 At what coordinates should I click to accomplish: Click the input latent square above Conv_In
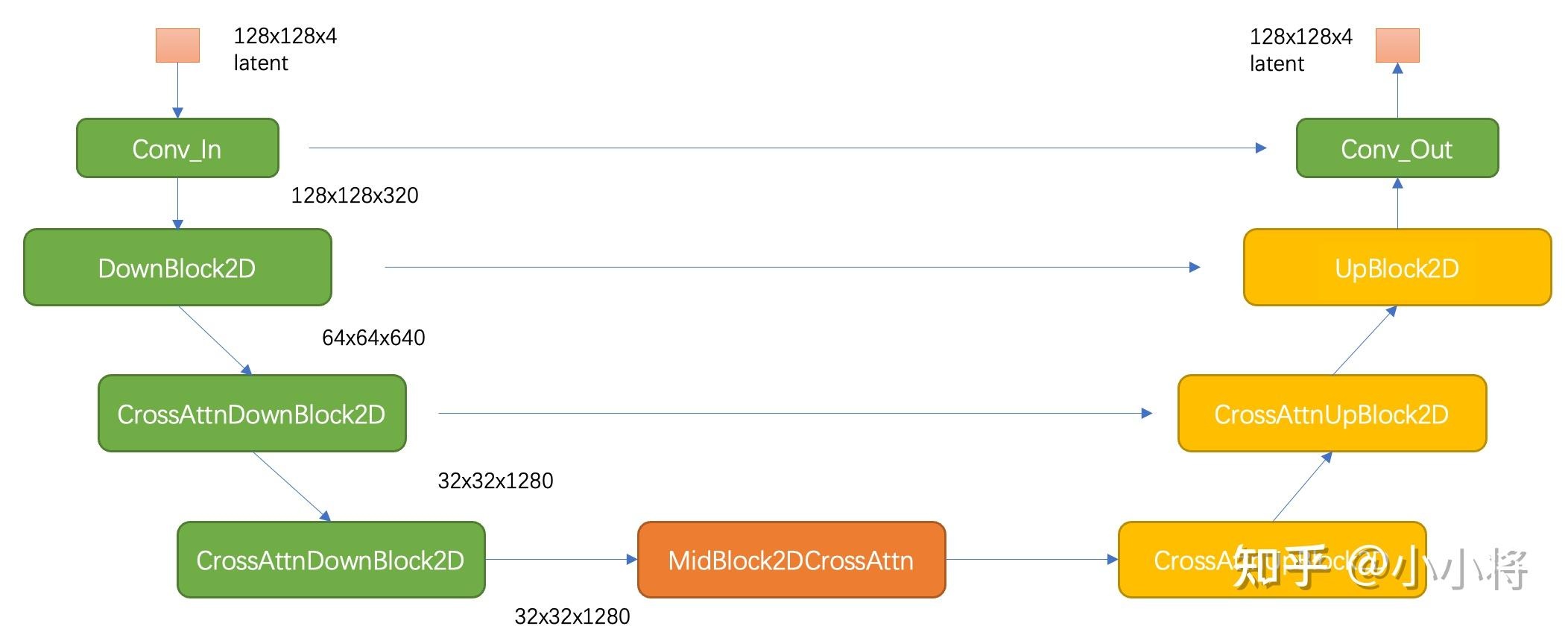click(x=177, y=45)
